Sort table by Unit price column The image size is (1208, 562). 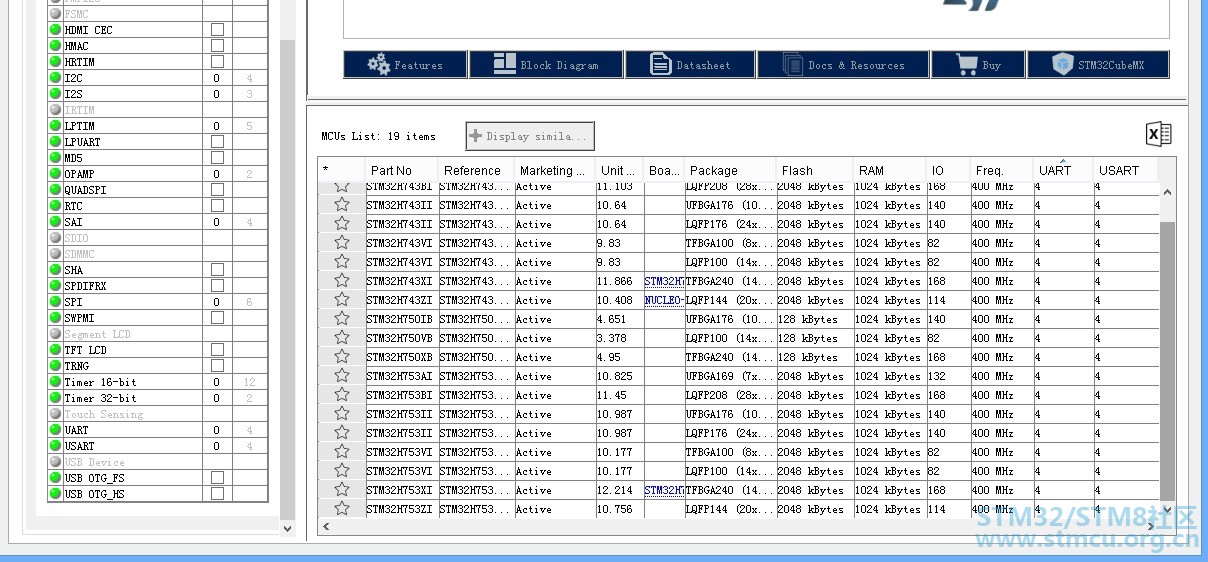pos(619,170)
